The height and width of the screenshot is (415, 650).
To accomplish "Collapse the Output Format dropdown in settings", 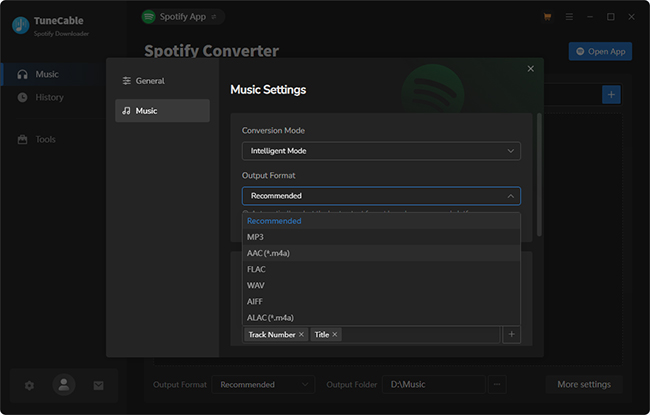I will coord(381,196).
